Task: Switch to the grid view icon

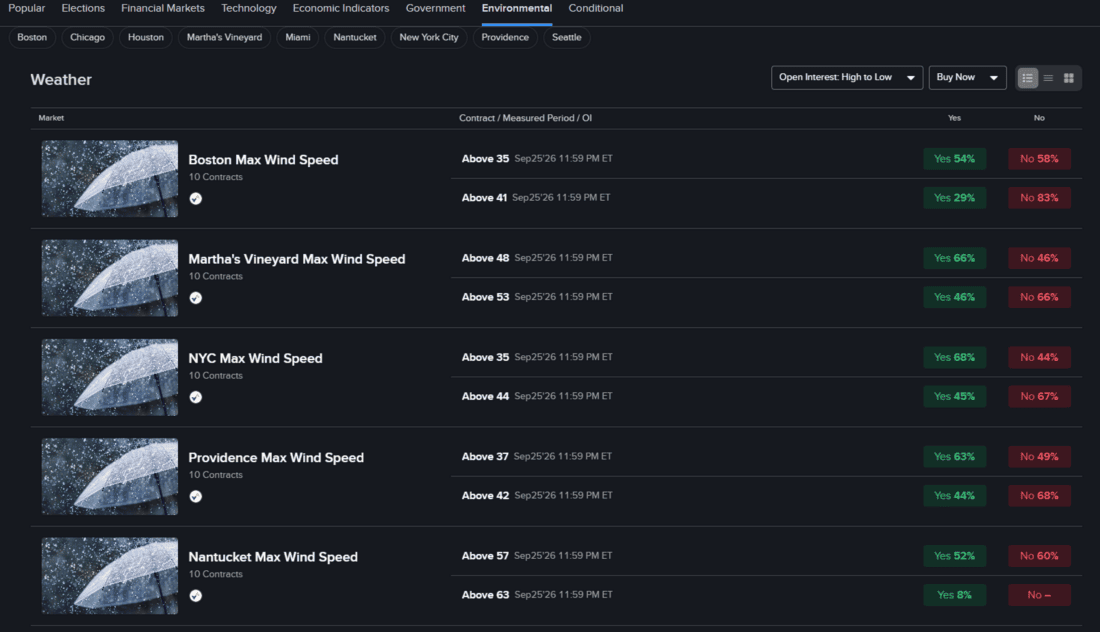Action: pyautogui.click(x=1068, y=78)
